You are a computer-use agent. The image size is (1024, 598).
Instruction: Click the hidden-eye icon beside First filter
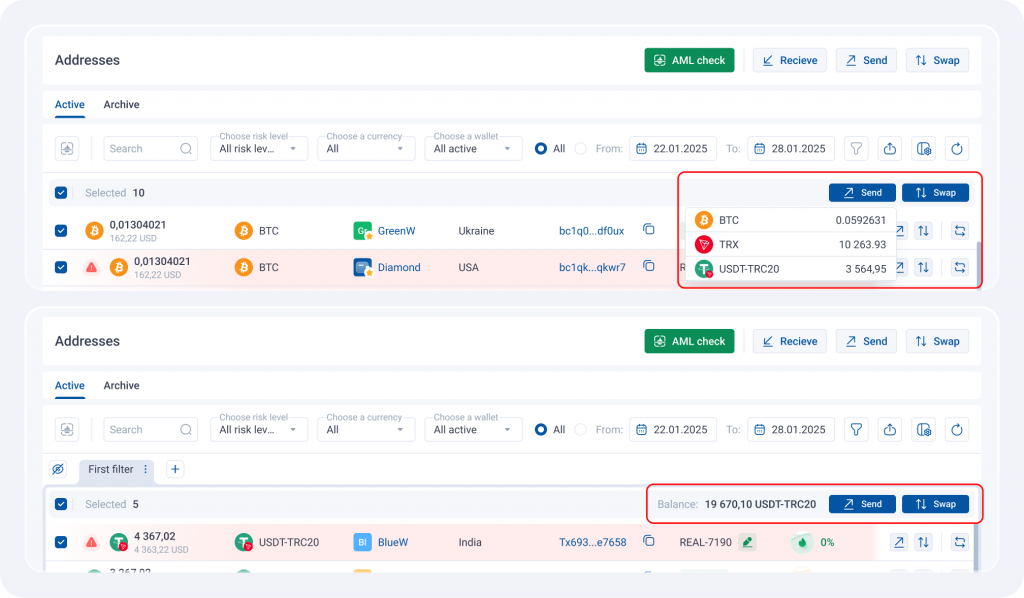click(x=58, y=469)
